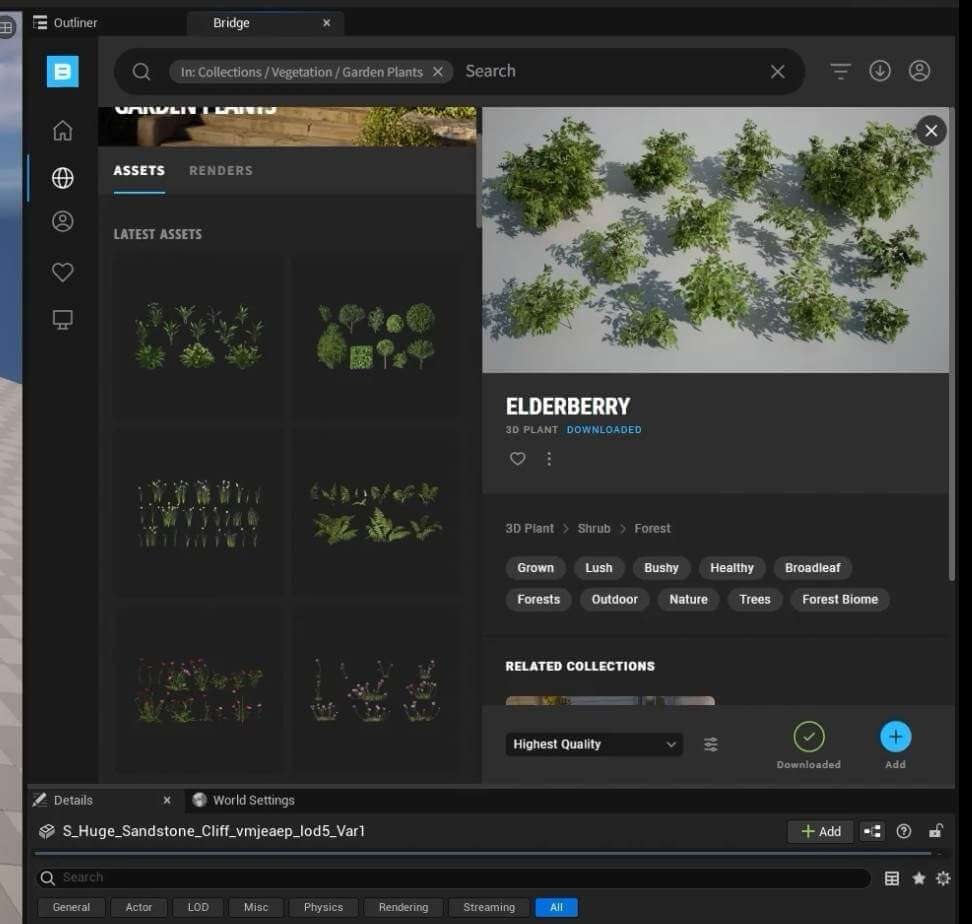Click the search magnifier icon in Bridge
This screenshot has height=924, width=972.
[x=141, y=72]
